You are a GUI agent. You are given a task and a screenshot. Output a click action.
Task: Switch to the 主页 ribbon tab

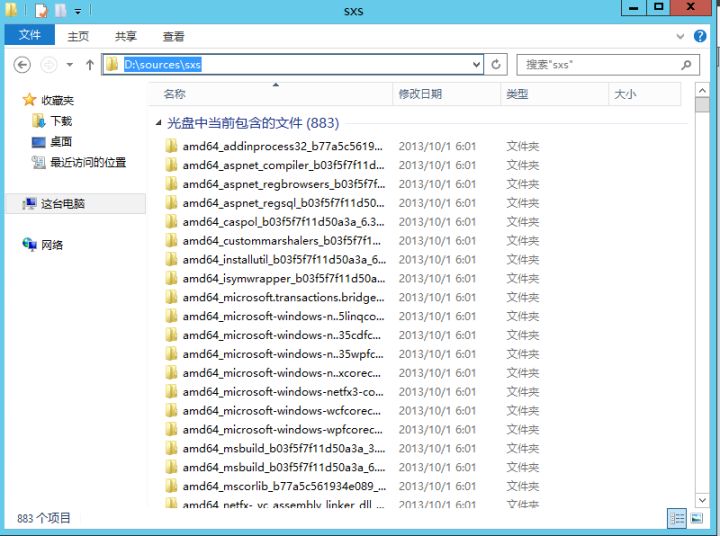78,36
